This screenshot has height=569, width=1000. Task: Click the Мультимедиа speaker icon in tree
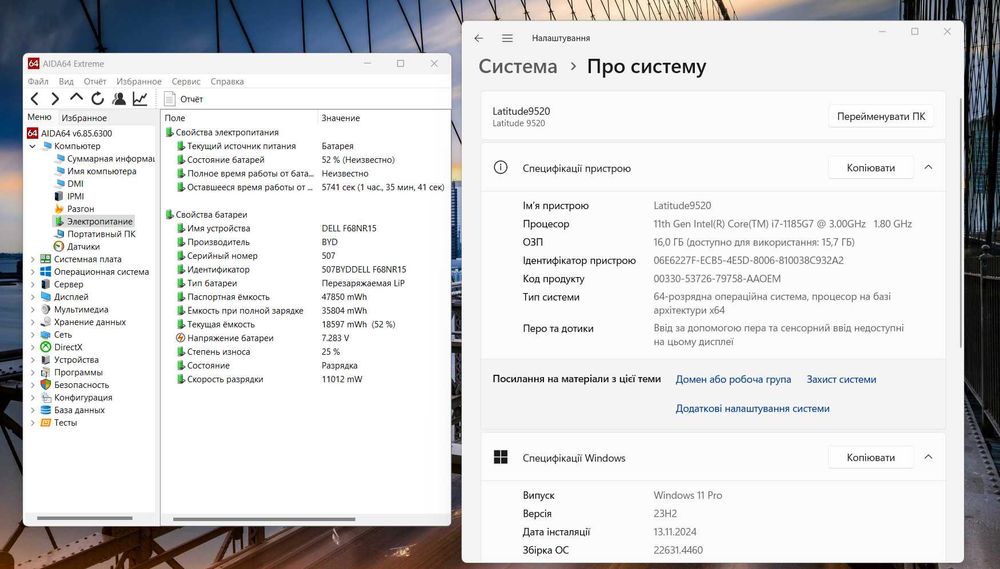tap(45, 309)
